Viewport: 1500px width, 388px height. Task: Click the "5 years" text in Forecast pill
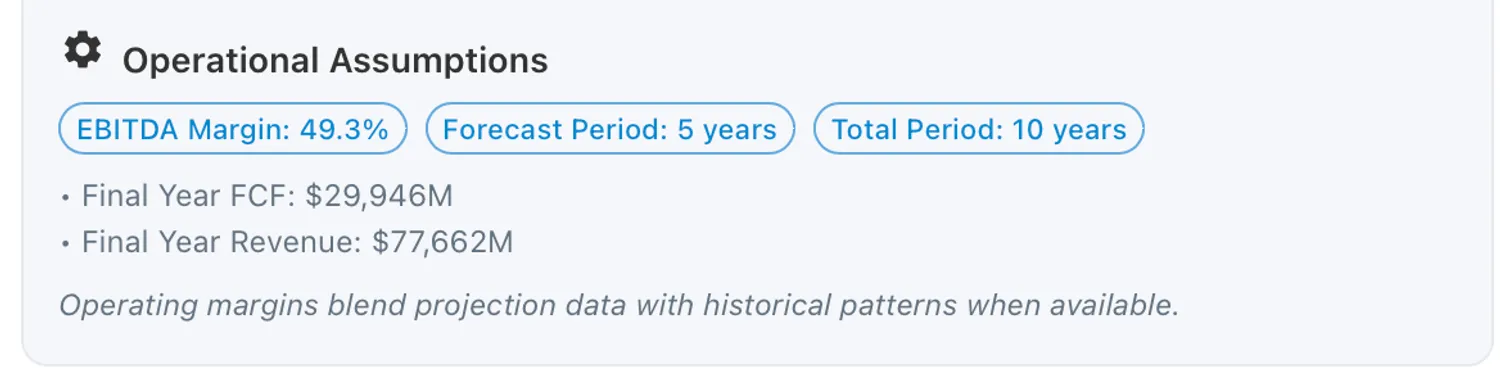coord(727,130)
